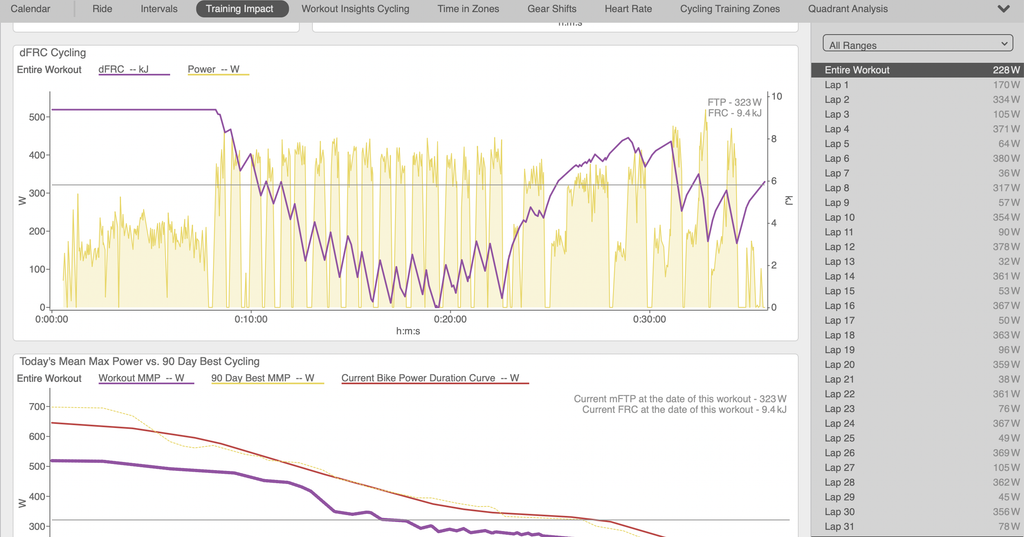Select Lap 19 at 96 W
This screenshot has width=1024, height=537.
[x=918, y=350]
